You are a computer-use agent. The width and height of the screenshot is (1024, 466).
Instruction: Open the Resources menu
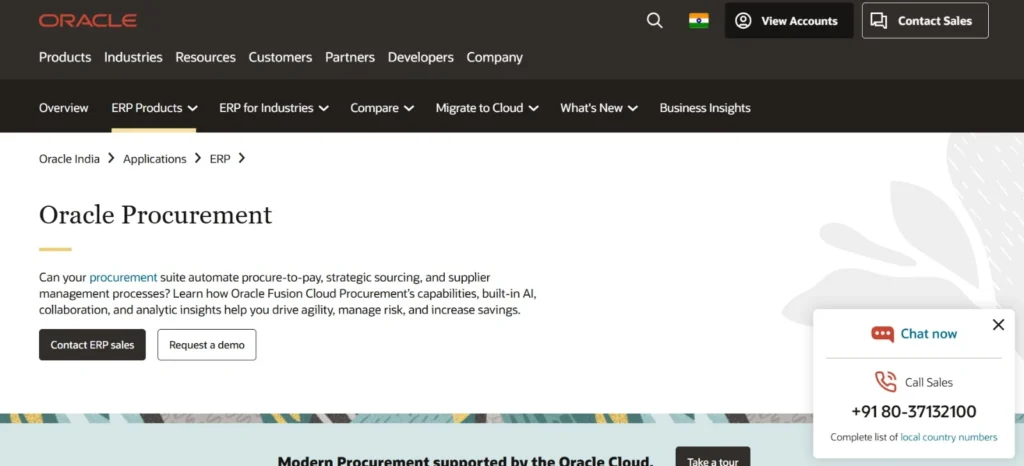[206, 57]
